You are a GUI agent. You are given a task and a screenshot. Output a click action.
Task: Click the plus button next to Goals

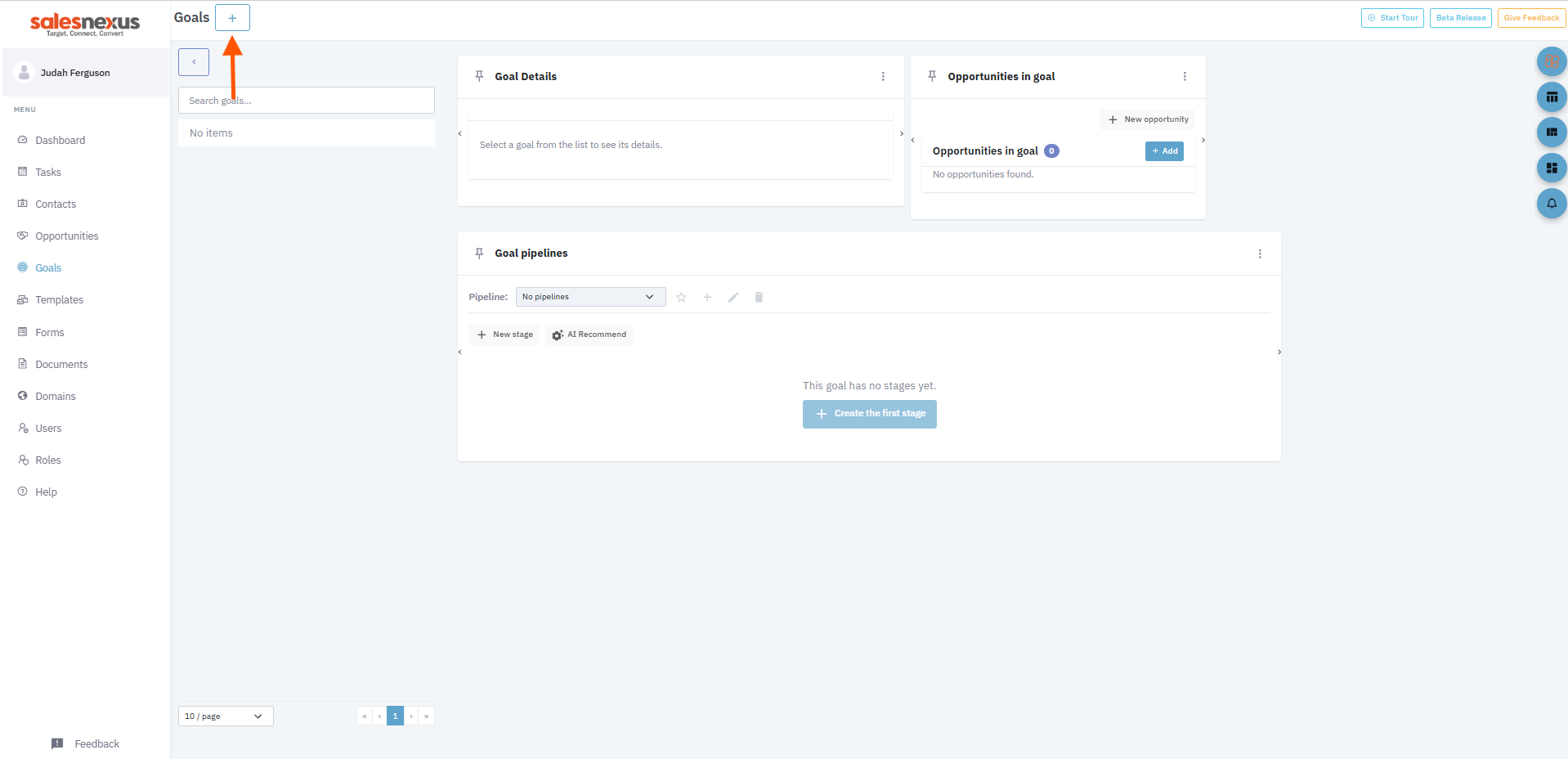coord(232,18)
